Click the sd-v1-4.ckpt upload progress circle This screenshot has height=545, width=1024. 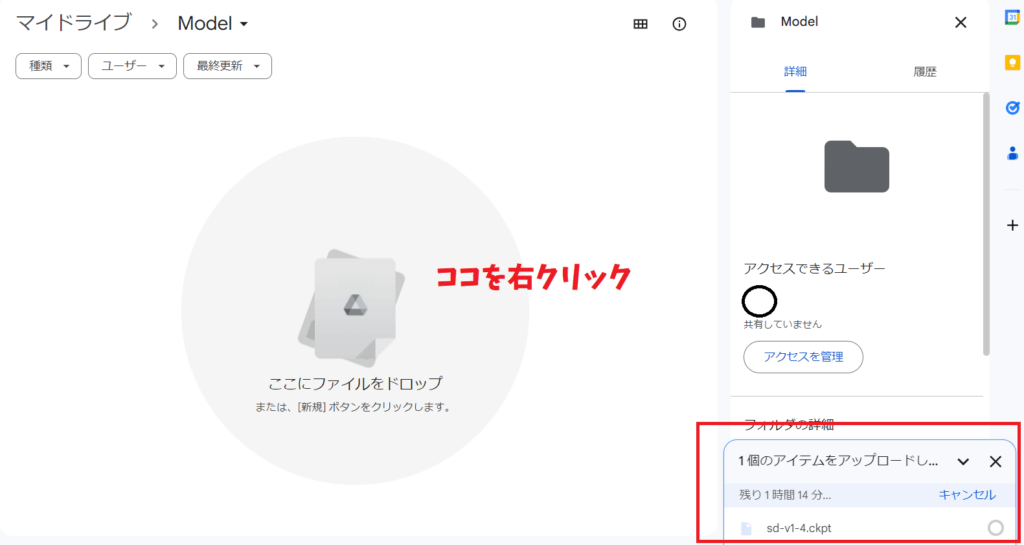click(x=995, y=528)
